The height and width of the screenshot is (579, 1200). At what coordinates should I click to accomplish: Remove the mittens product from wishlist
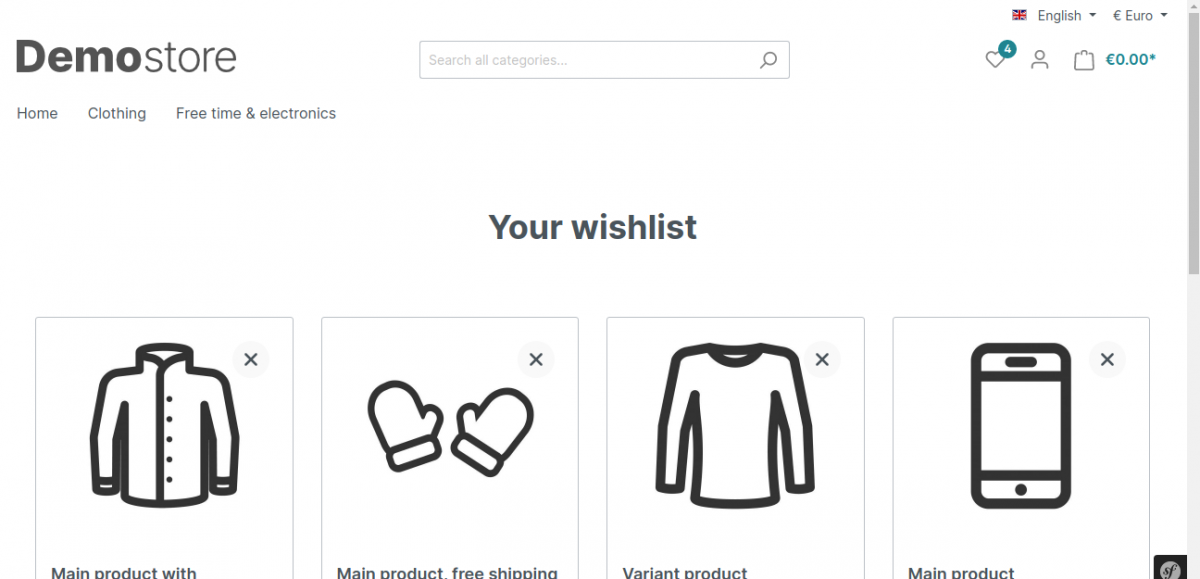tap(536, 359)
